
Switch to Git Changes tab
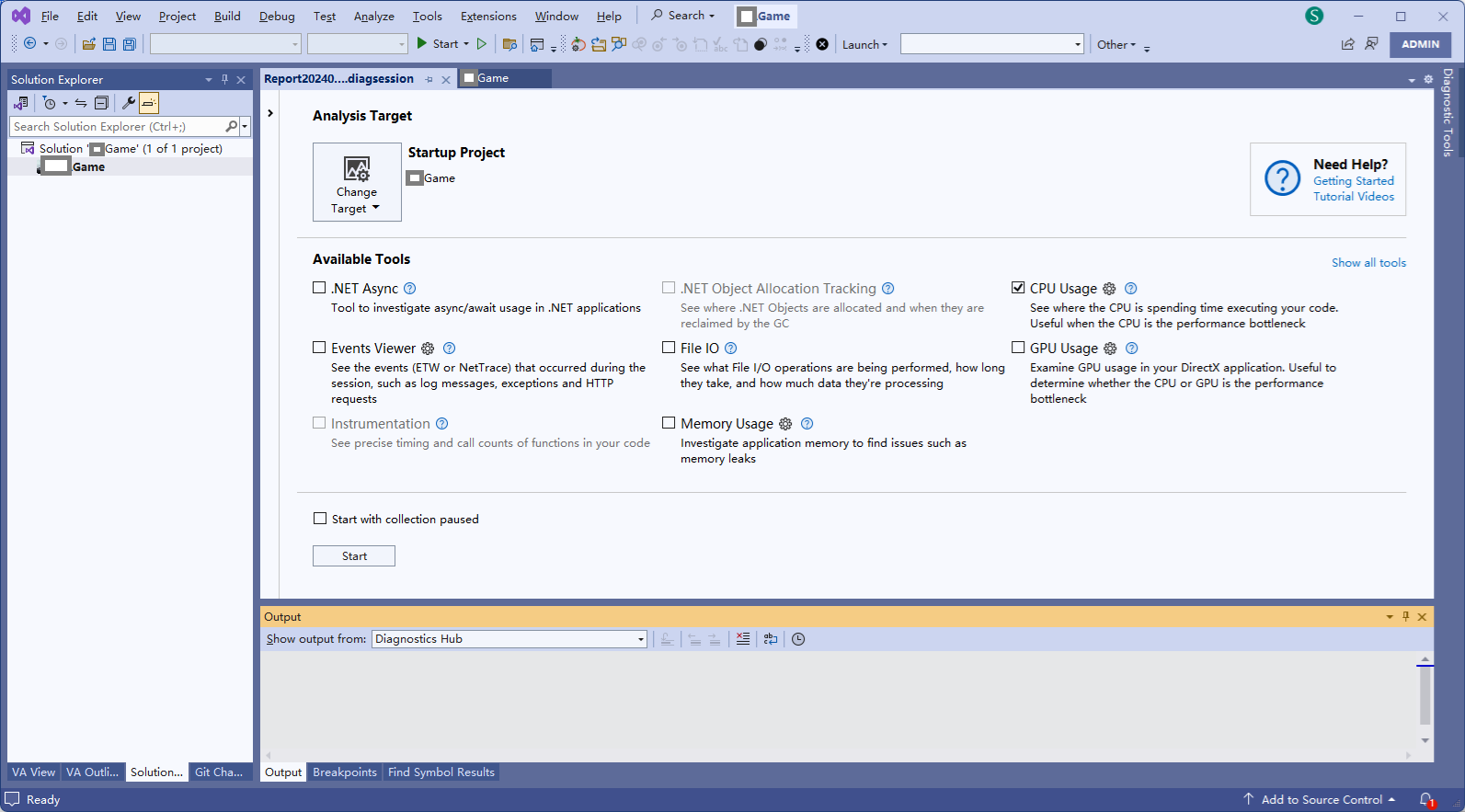[219, 772]
